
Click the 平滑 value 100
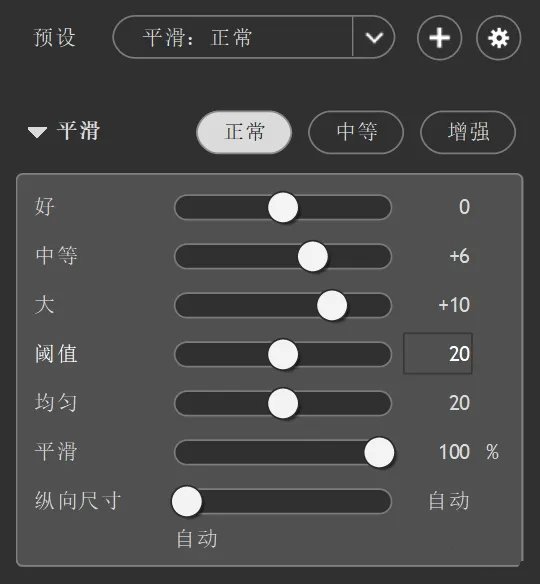coord(454,452)
